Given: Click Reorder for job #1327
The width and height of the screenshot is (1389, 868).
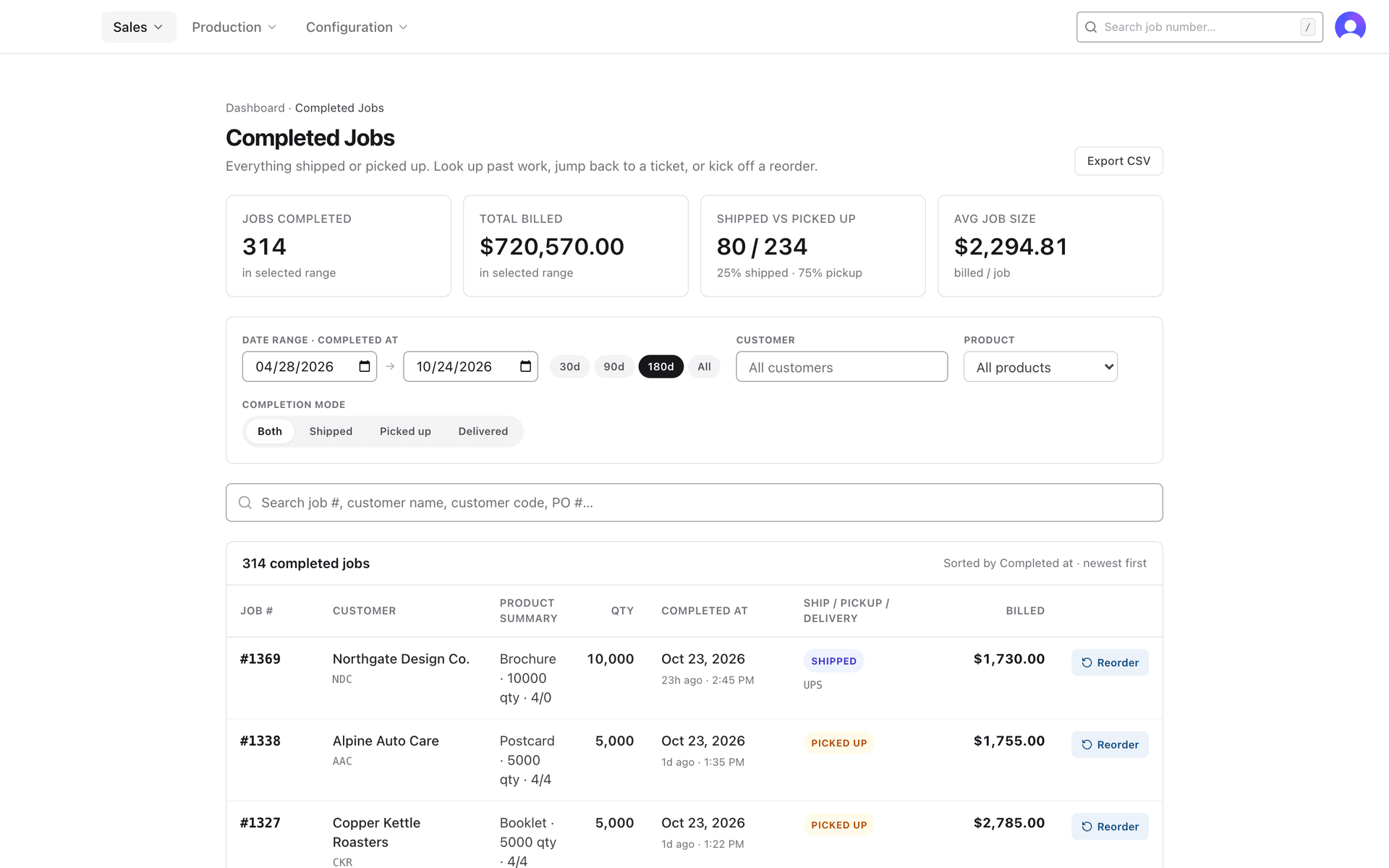Looking at the screenshot, I should coord(1110,826).
